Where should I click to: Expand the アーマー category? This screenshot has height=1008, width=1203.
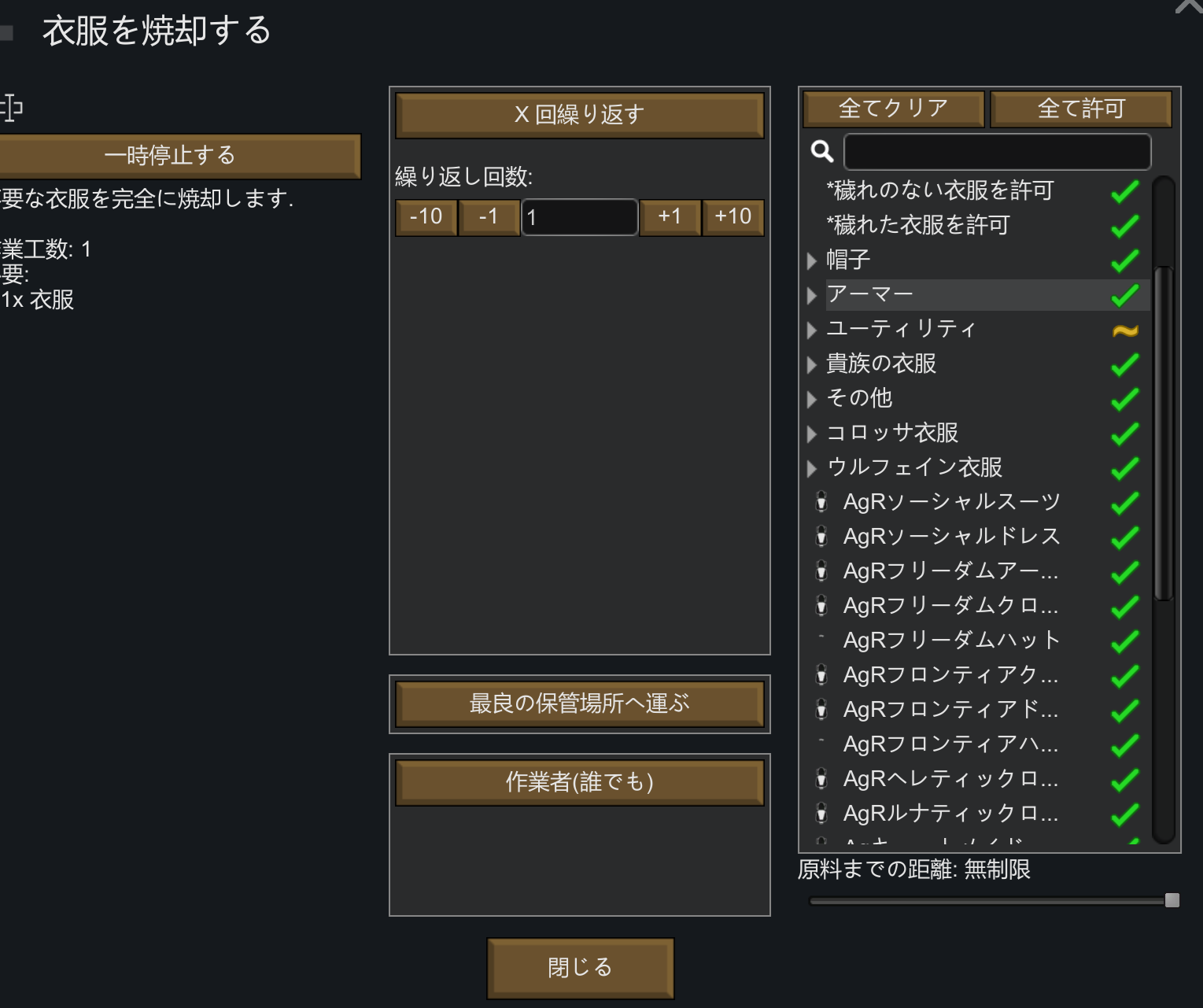[x=812, y=295]
